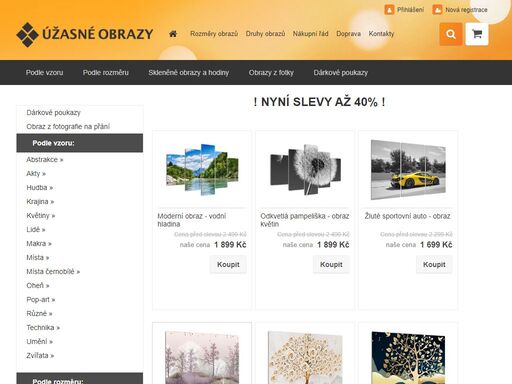Image resolution: width=512 pixels, height=384 pixels.
Task: Open Obraz z fotografie na přání
Action: click(68, 127)
